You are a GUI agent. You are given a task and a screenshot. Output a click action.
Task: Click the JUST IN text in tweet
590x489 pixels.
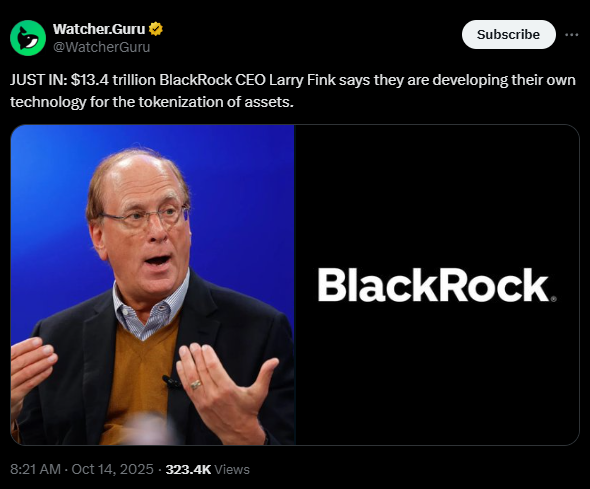tap(38, 80)
